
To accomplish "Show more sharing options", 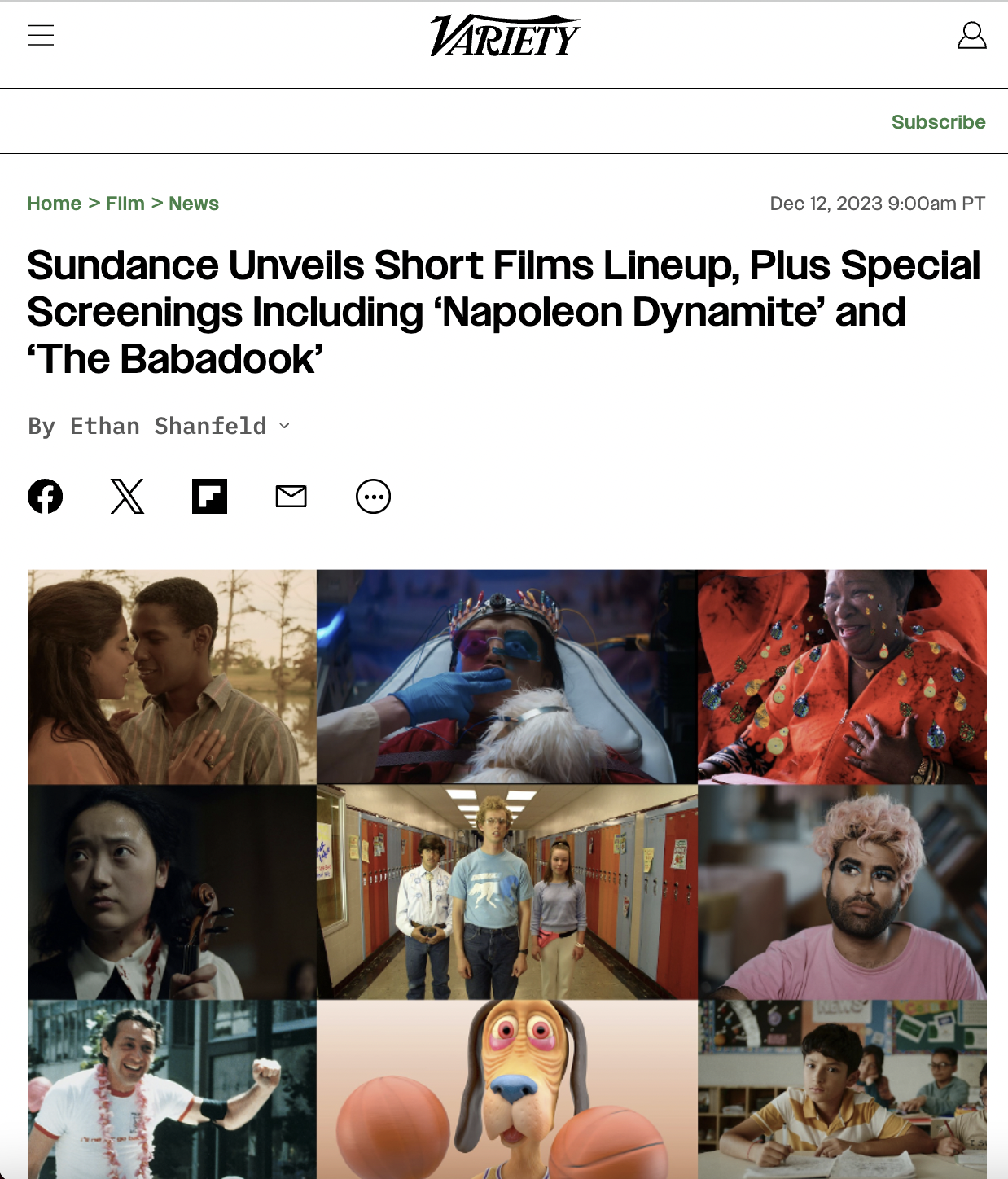I will pyautogui.click(x=374, y=496).
